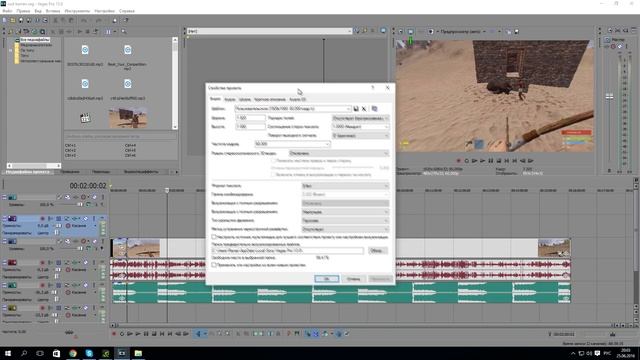Open the Шаблон template dropdown
640x360 pixels.
coord(348,109)
